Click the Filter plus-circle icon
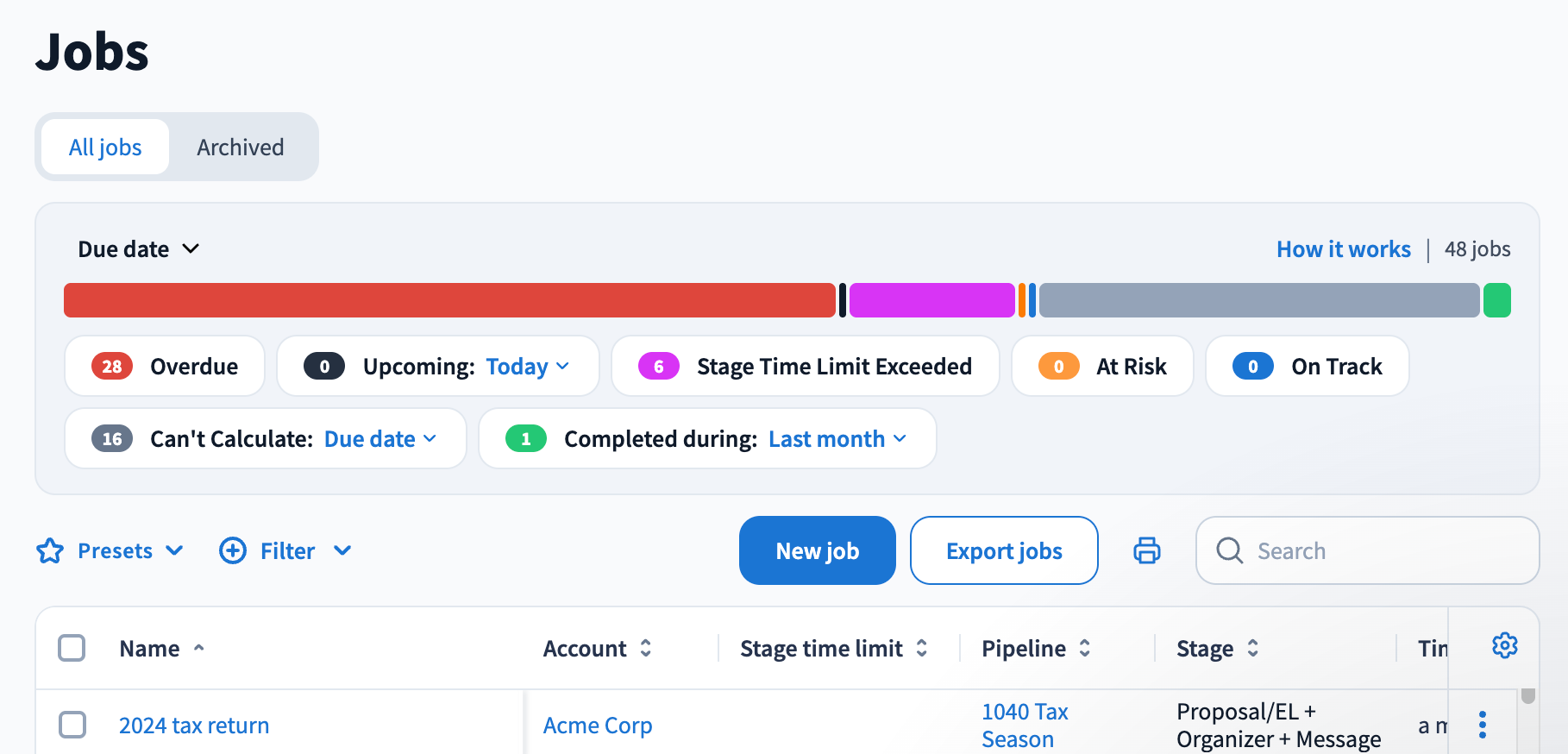The image size is (1568, 754). coord(233,550)
